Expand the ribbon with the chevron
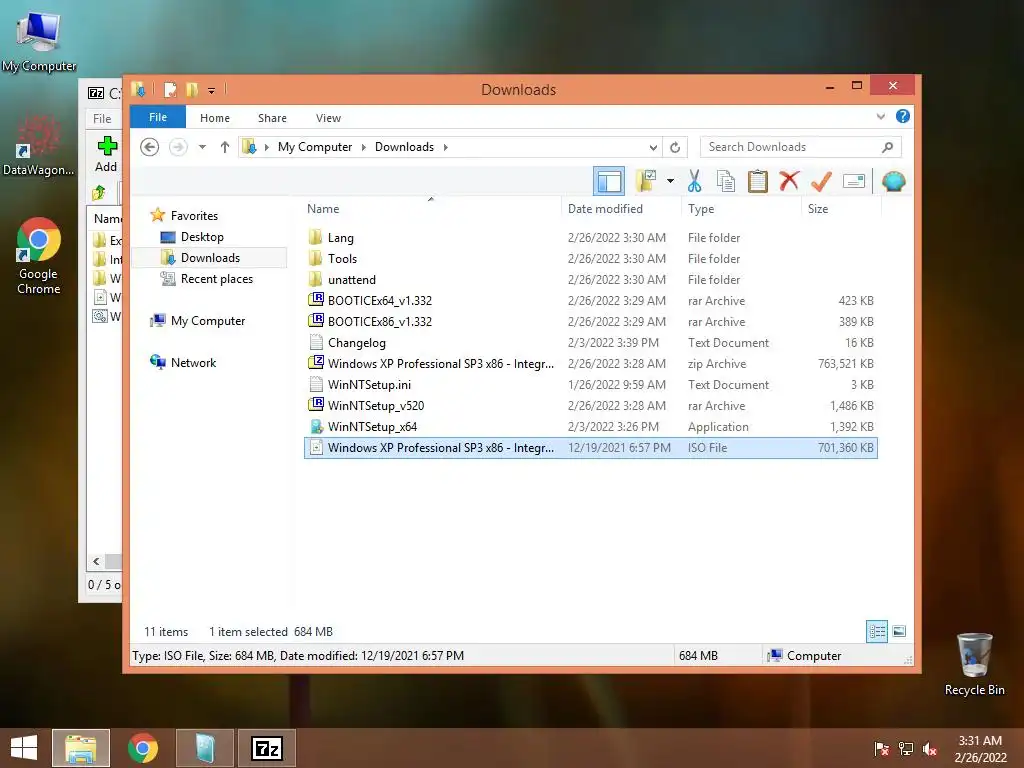Image resolution: width=1024 pixels, height=768 pixels. [880, 117]
